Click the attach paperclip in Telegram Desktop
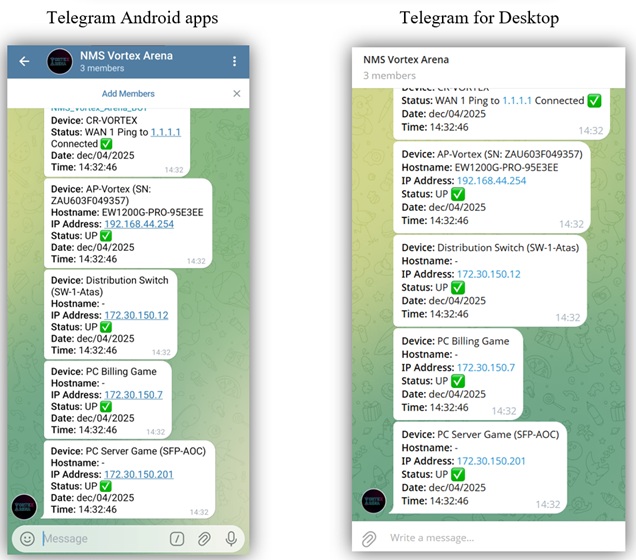The image size is (636, 560). tap(369, 539)
